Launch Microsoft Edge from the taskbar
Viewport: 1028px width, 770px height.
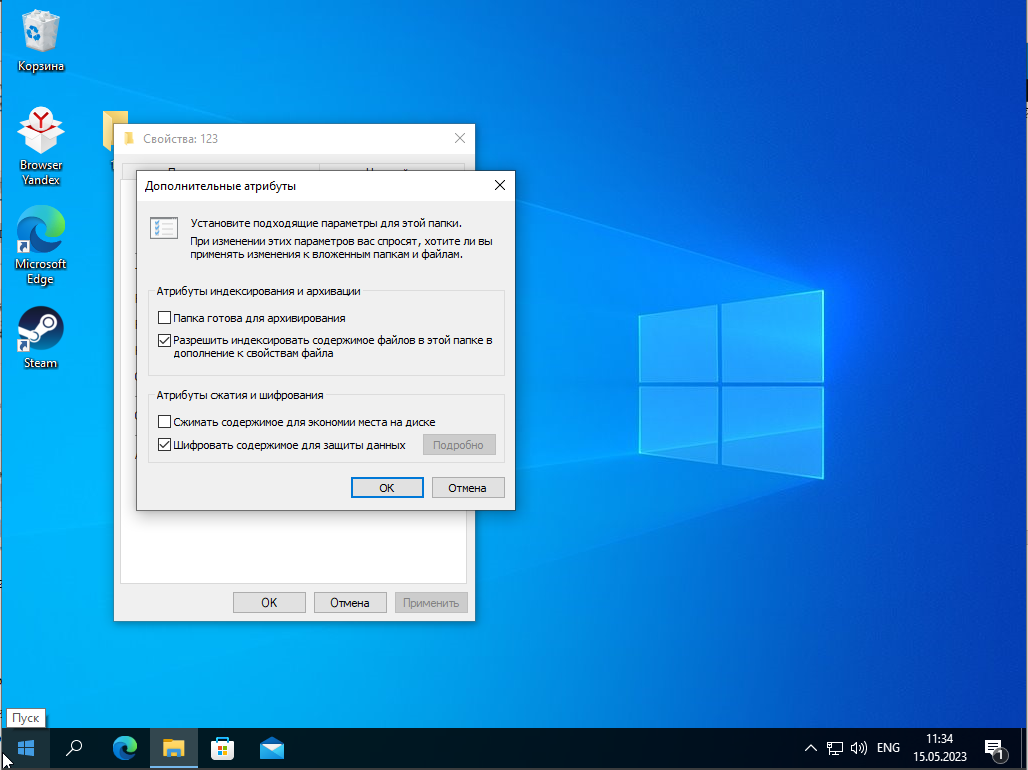coord(125,748)
